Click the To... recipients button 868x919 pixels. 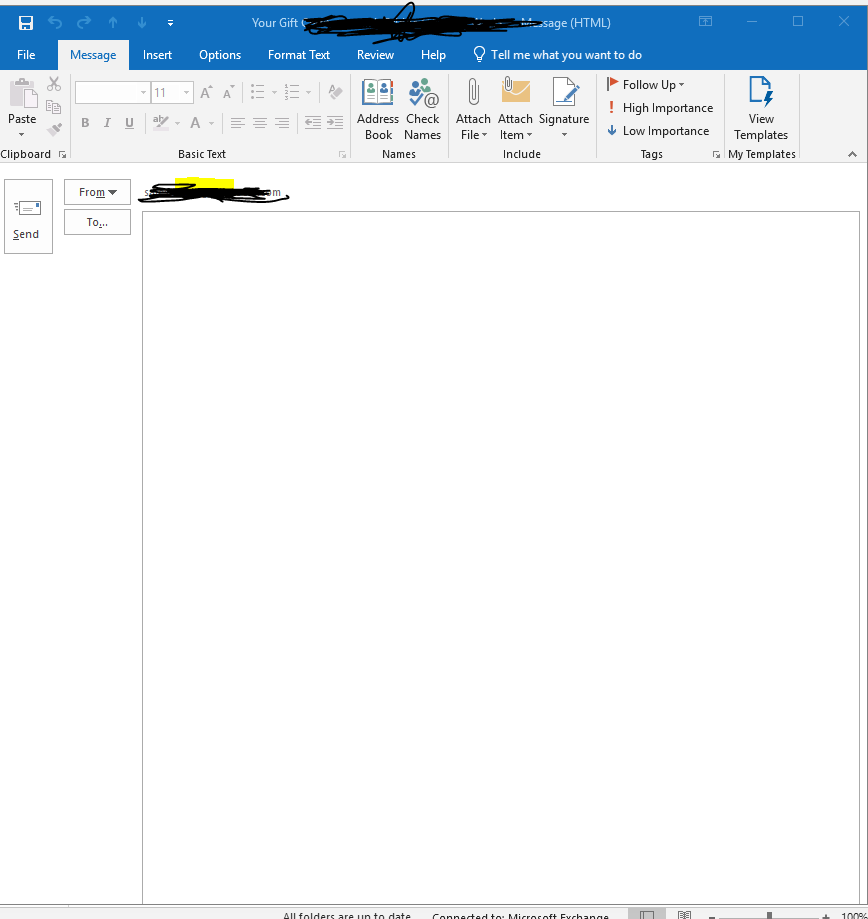(97, 222)
